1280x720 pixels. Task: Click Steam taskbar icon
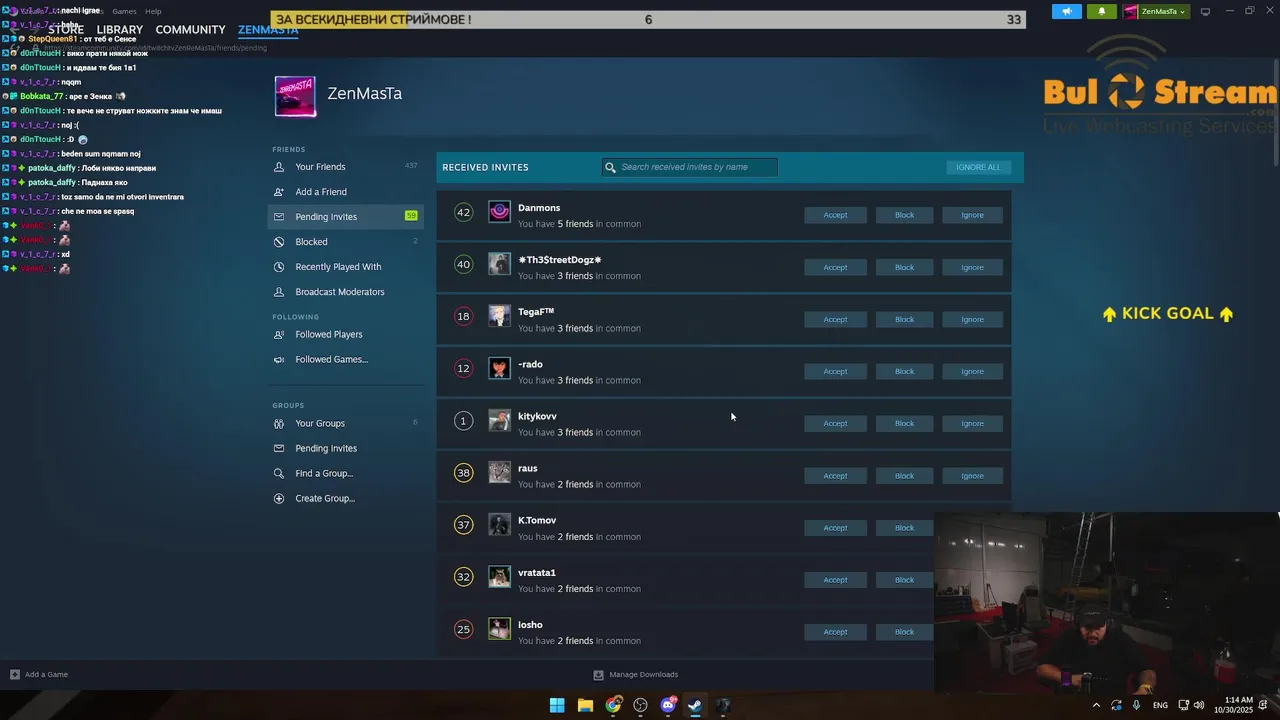tap(695, 705)
